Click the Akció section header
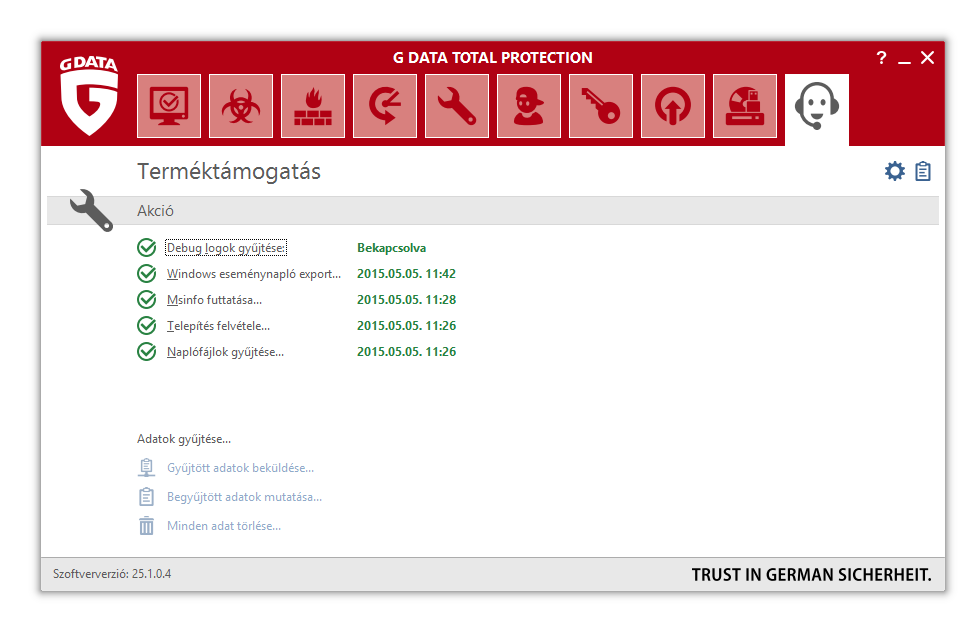 click(x=493, y=211)
